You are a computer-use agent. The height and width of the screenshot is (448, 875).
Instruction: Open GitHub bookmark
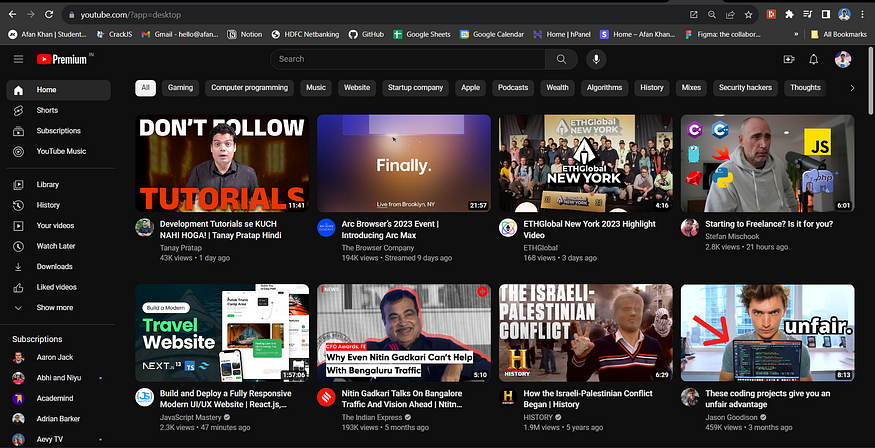point(366,35)
